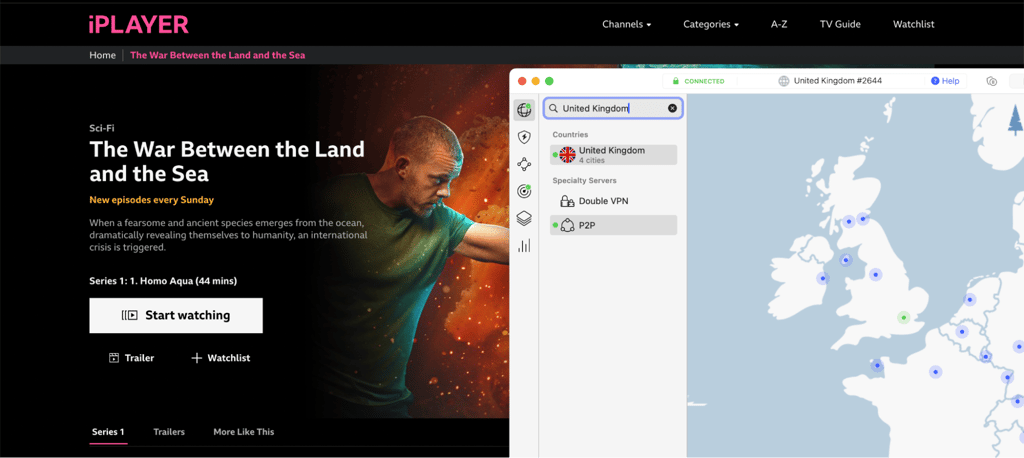Click the United Kingdom flag icon
The image size is (1024, 458).
tap(567, 155)
